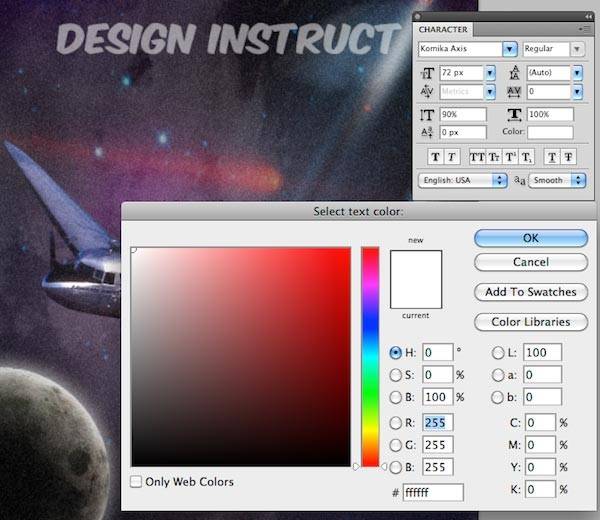Image resolution: width=600 pixels, height=520 pixels.
Task: Open the Character panel flyout menu
Action: tap(586, 29)
